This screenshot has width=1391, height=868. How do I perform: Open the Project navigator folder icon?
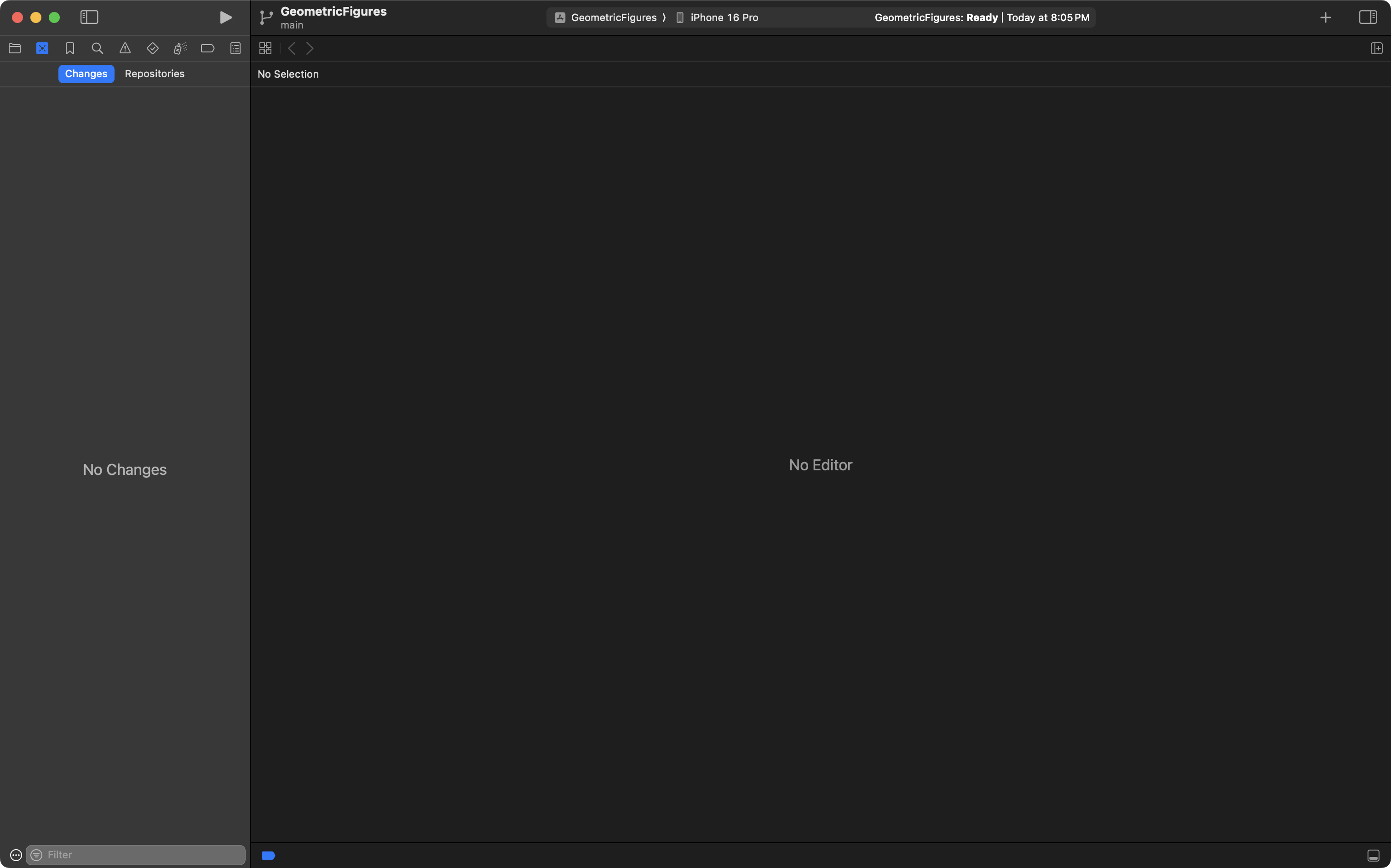15,49
